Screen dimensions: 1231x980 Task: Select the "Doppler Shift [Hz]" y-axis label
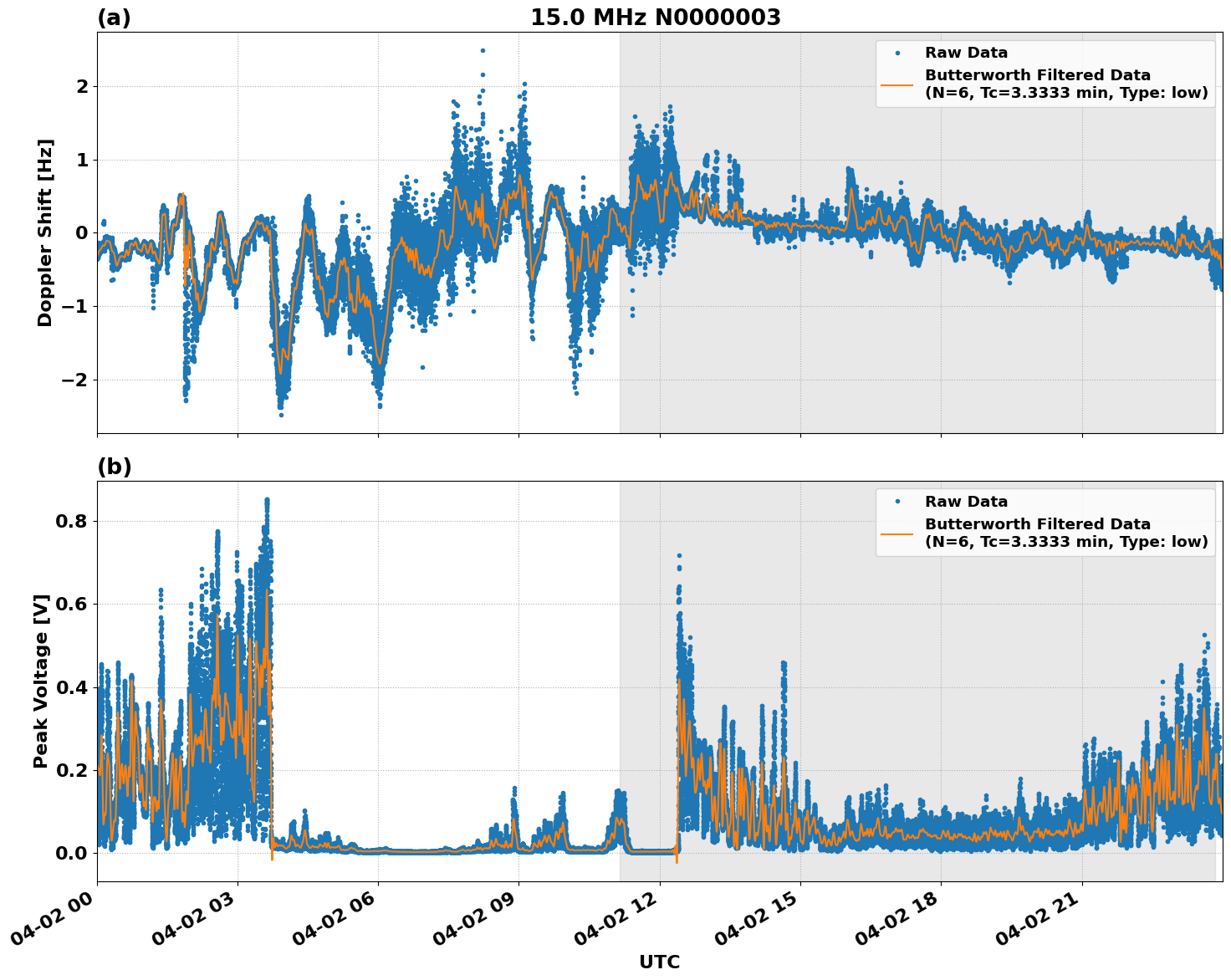coord(45,232)
